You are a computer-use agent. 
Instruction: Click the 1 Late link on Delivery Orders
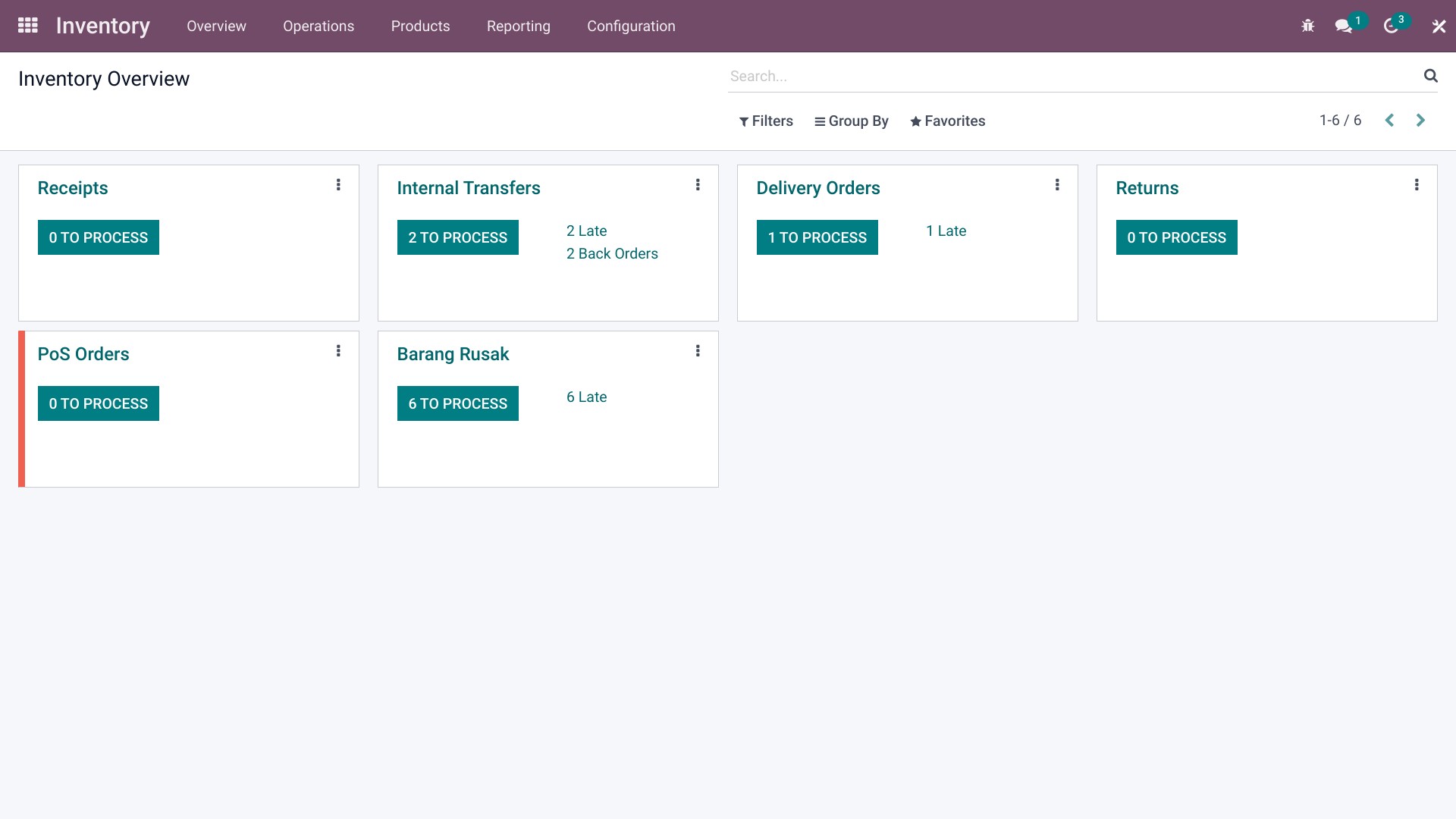946,231
